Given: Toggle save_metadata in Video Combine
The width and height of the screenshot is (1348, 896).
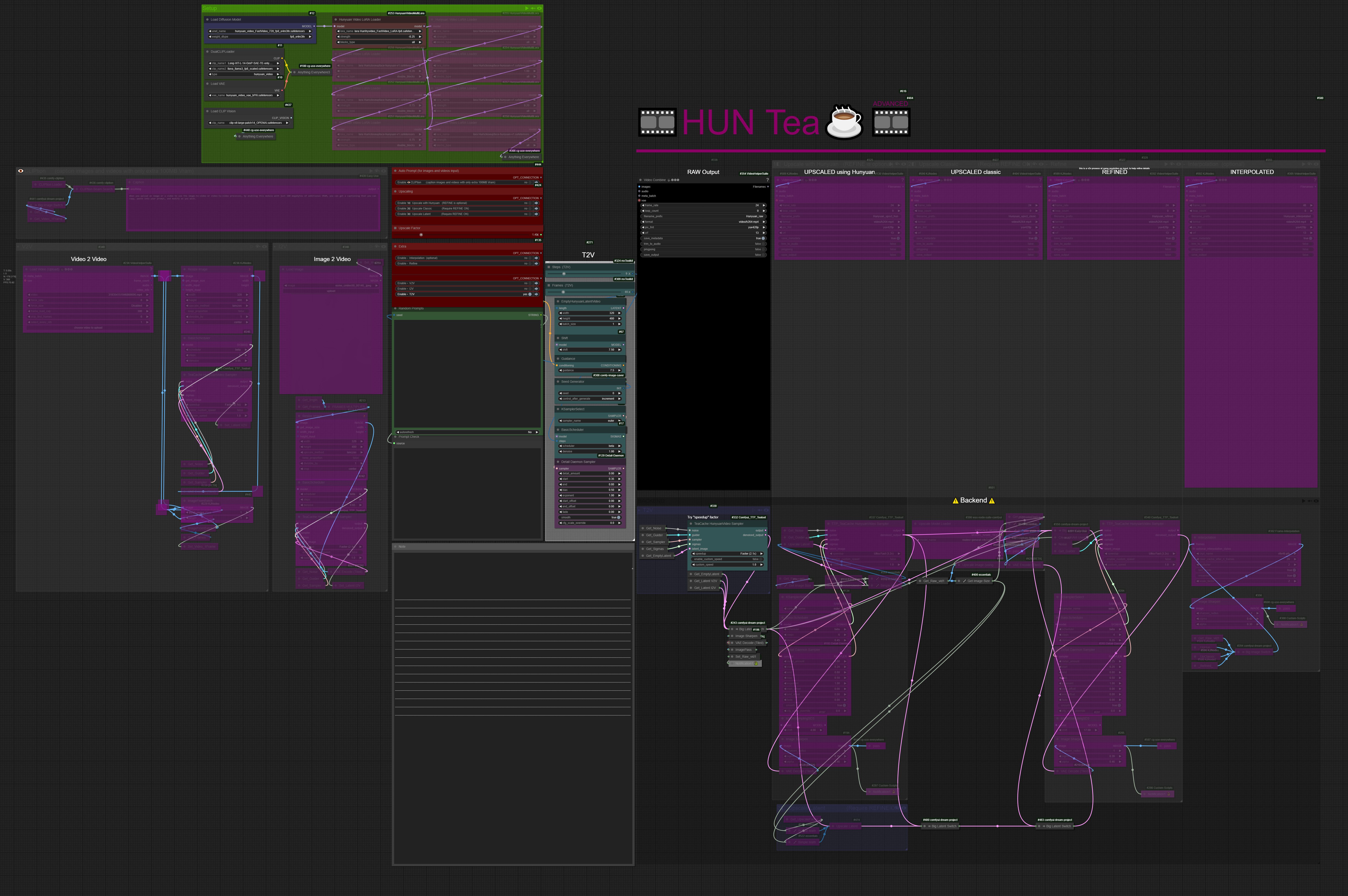Looking at the screenshot, I should click(x=763, y=238).
